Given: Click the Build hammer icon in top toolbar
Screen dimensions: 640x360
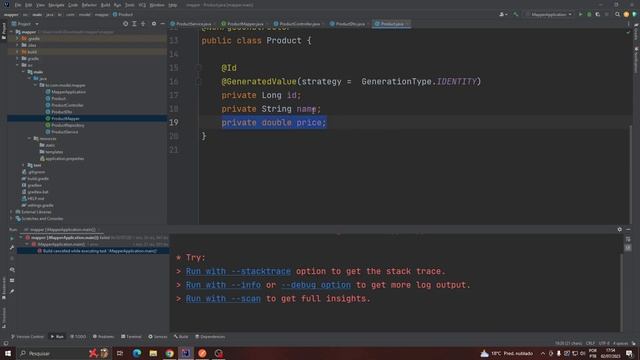Looking at the screenshot, I should pyautogui.click(x=516, y=14).
